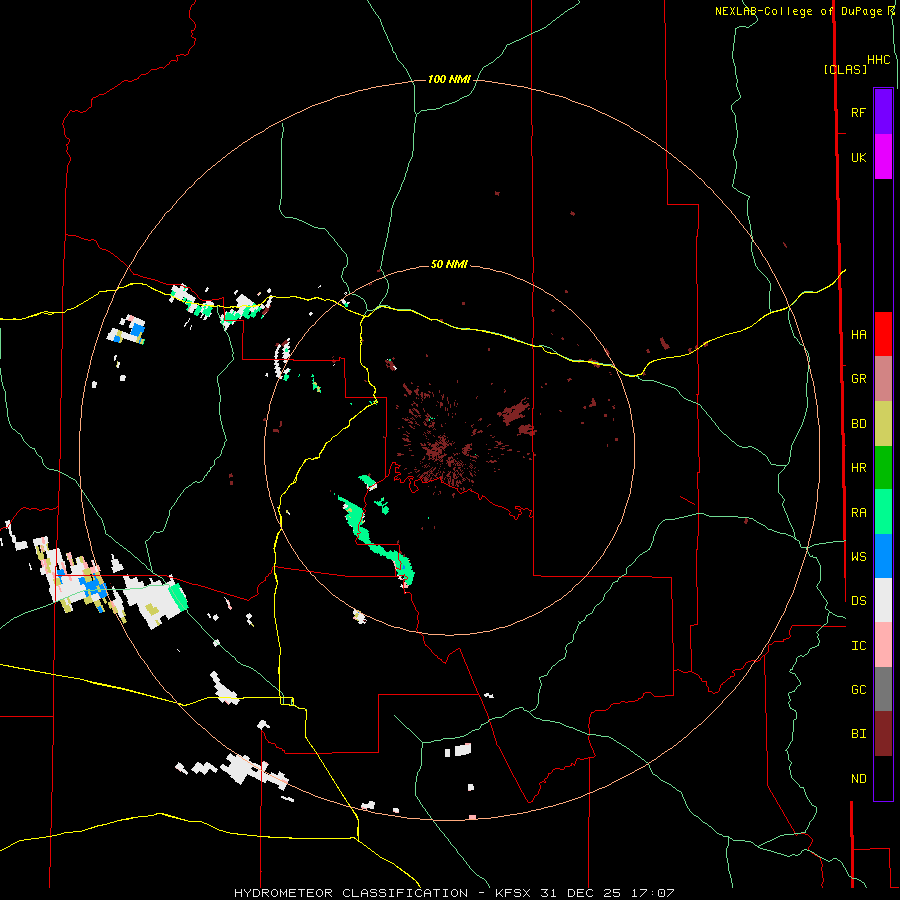This screenshot has height=900, width=900.
Task: Click the 100 NMI range ring label
Action: tap(449, 79)
